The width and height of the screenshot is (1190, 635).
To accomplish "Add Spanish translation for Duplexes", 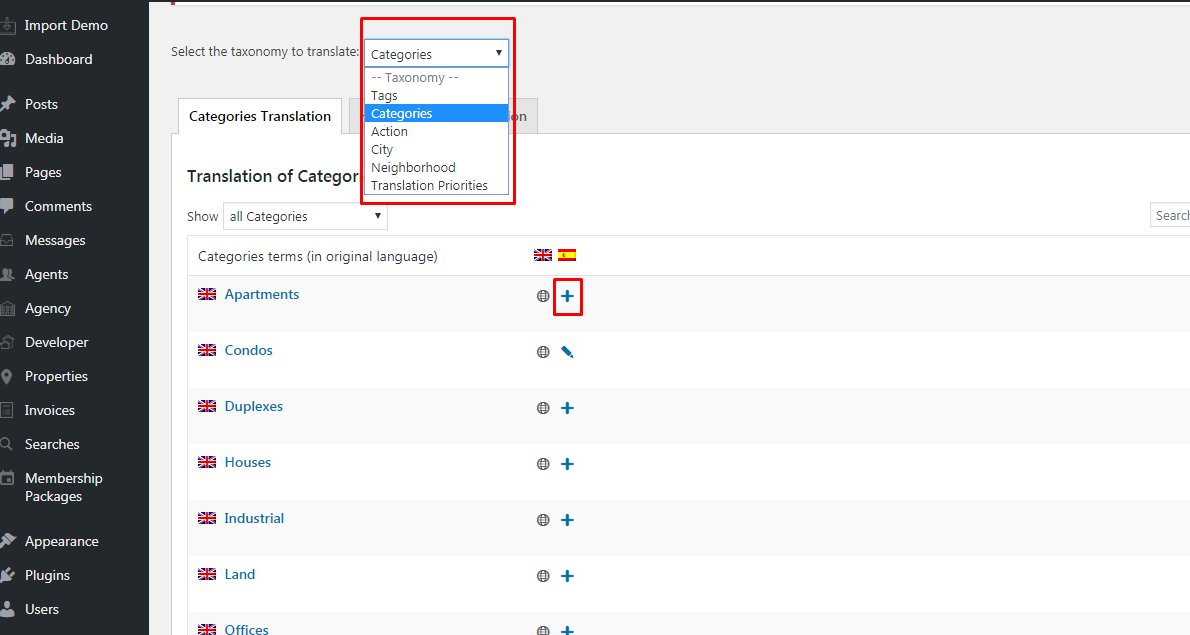I will [x=567, y=408].
